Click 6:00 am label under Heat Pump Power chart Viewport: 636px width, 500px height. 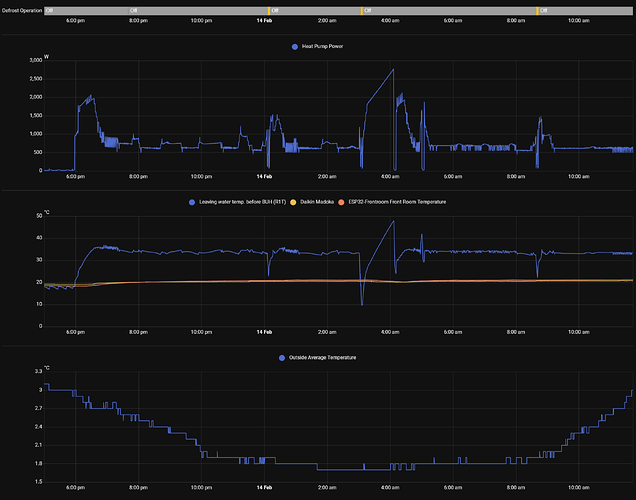(x=453, y=177)
